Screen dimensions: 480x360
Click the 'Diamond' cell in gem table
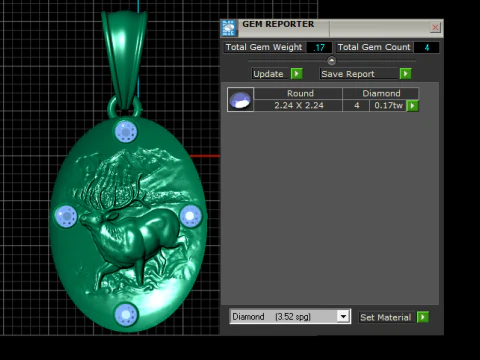[381, 93]
